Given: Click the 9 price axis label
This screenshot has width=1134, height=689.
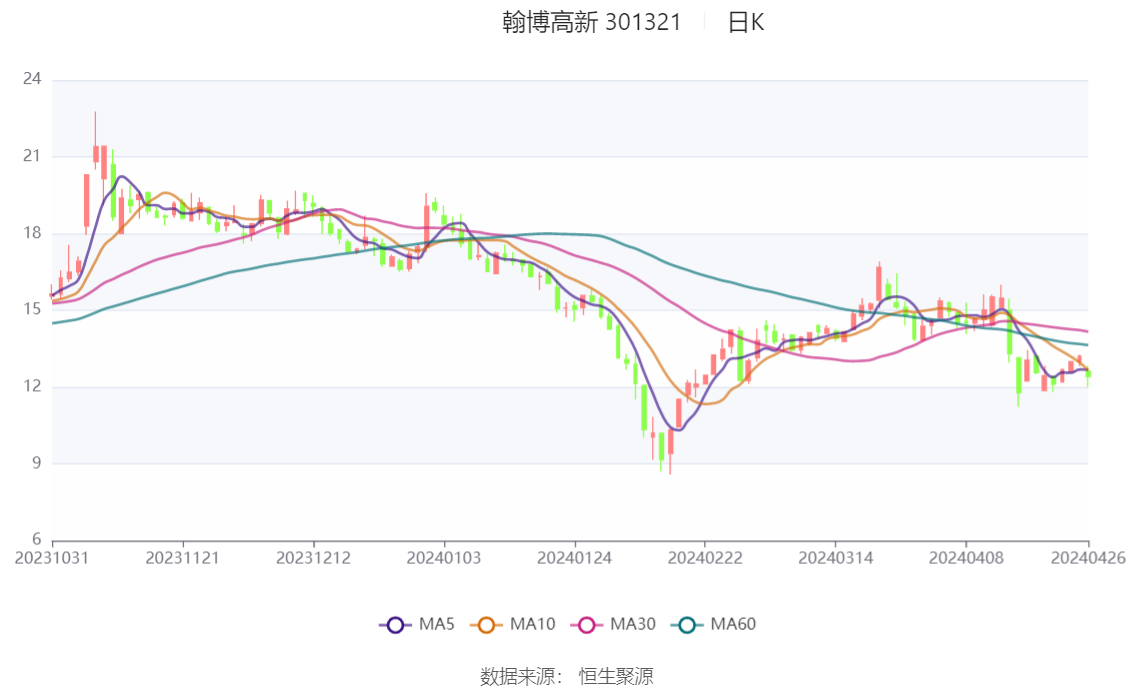Looking at the screenshot, I should [x=37, y=463].
